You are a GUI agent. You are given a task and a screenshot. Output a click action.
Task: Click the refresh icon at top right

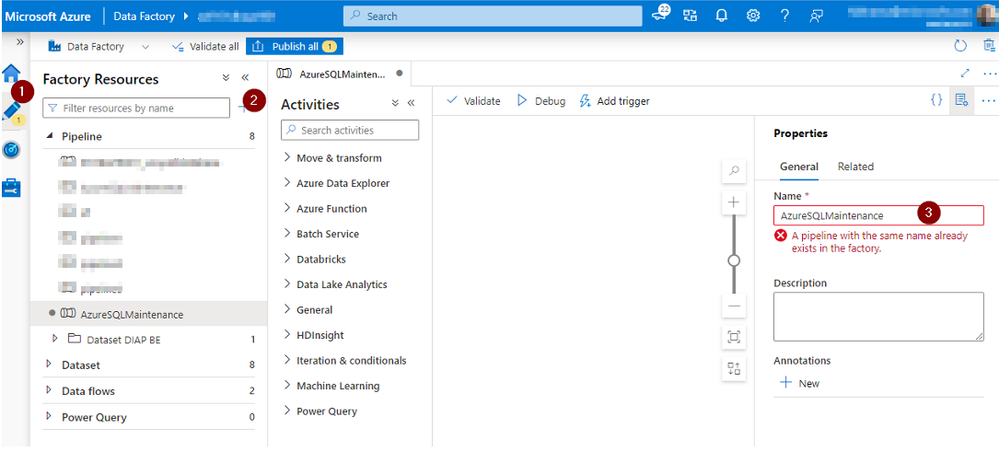coord(960,46)
